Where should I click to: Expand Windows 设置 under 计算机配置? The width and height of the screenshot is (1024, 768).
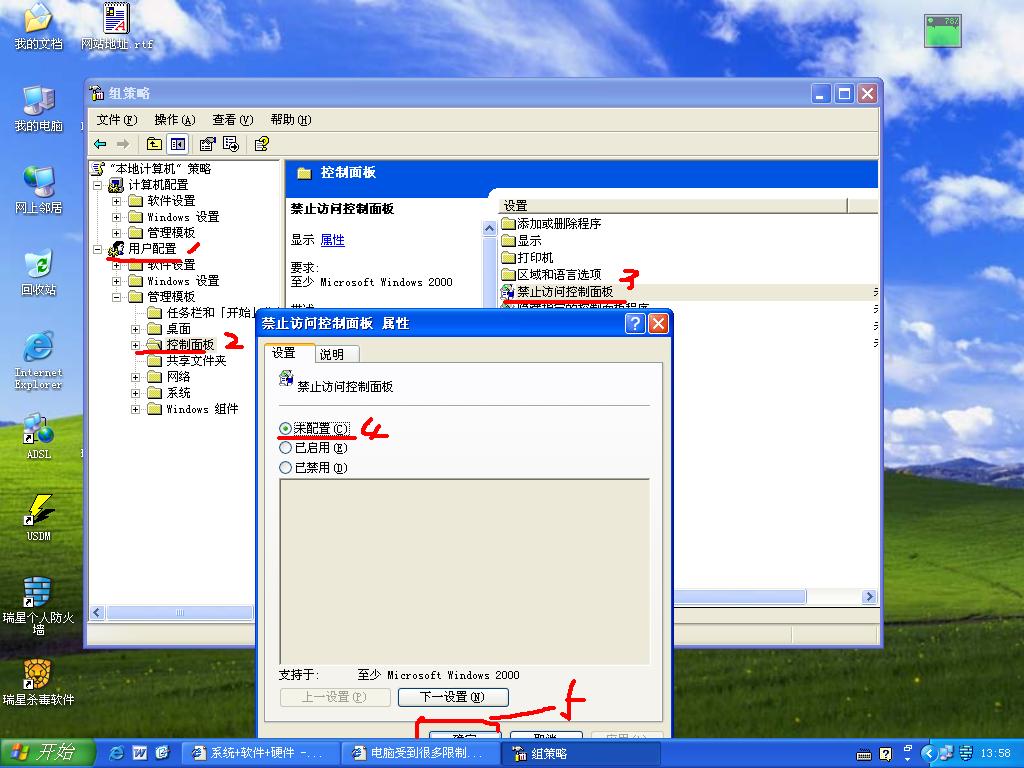point(116,217)
